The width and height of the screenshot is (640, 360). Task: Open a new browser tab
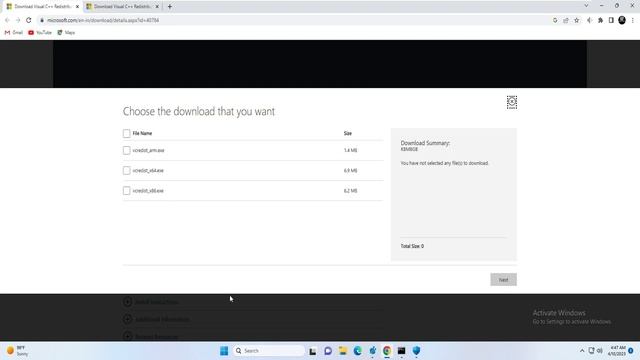pyautogui.click(x=170, y=7)
